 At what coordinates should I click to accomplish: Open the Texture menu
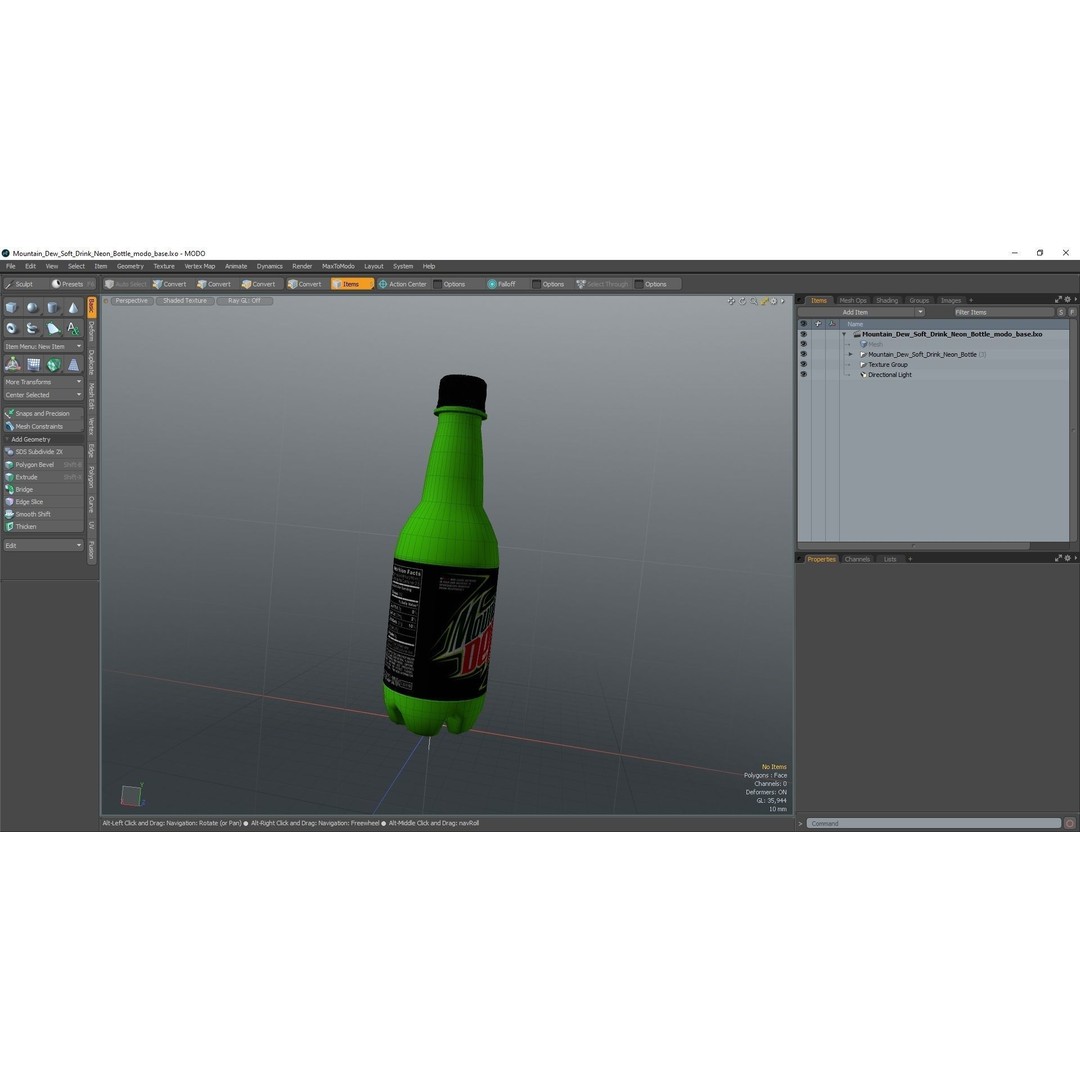coord(164,267)
